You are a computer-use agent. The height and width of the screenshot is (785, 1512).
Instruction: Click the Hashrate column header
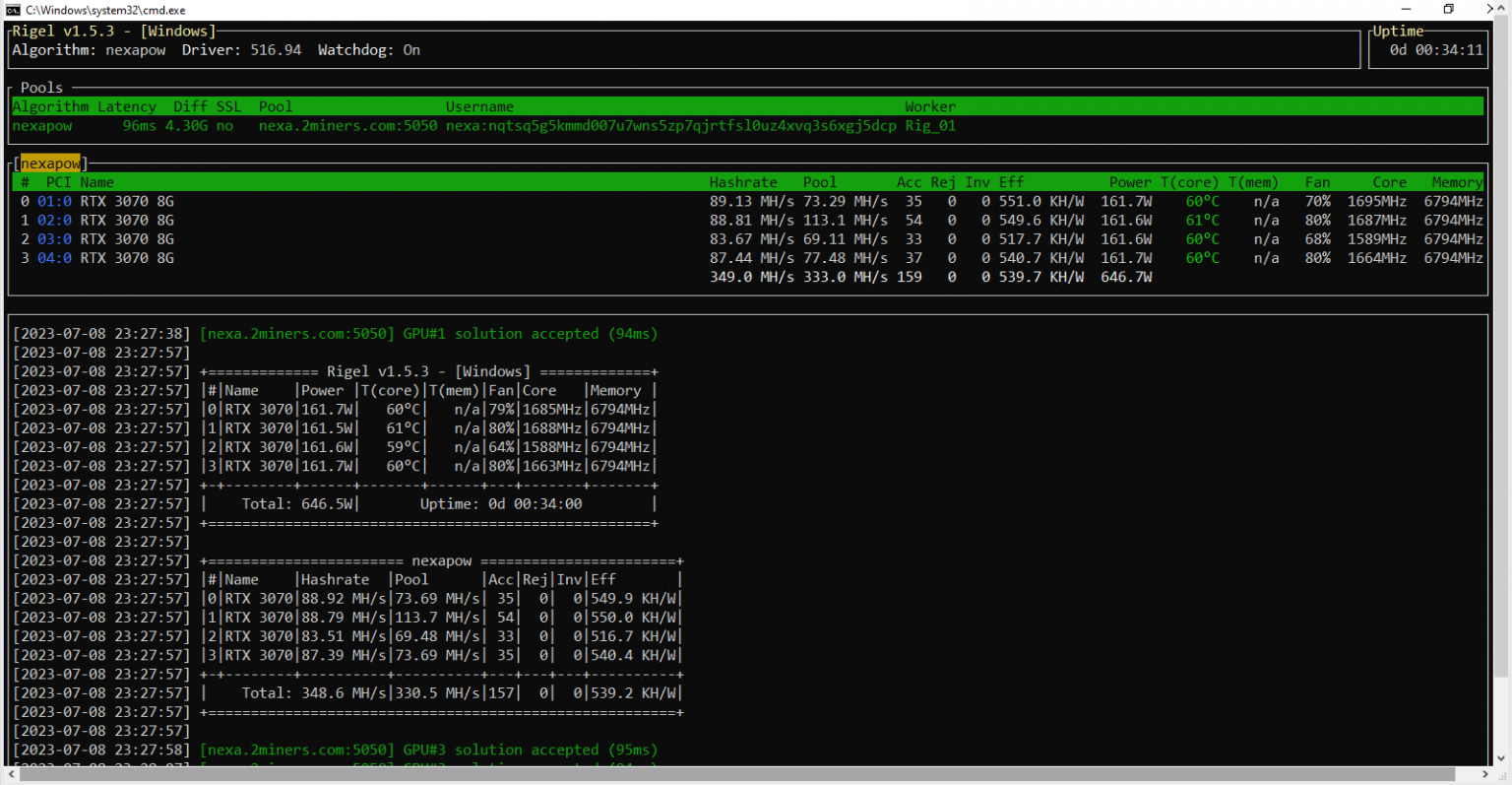coord(743,182)
